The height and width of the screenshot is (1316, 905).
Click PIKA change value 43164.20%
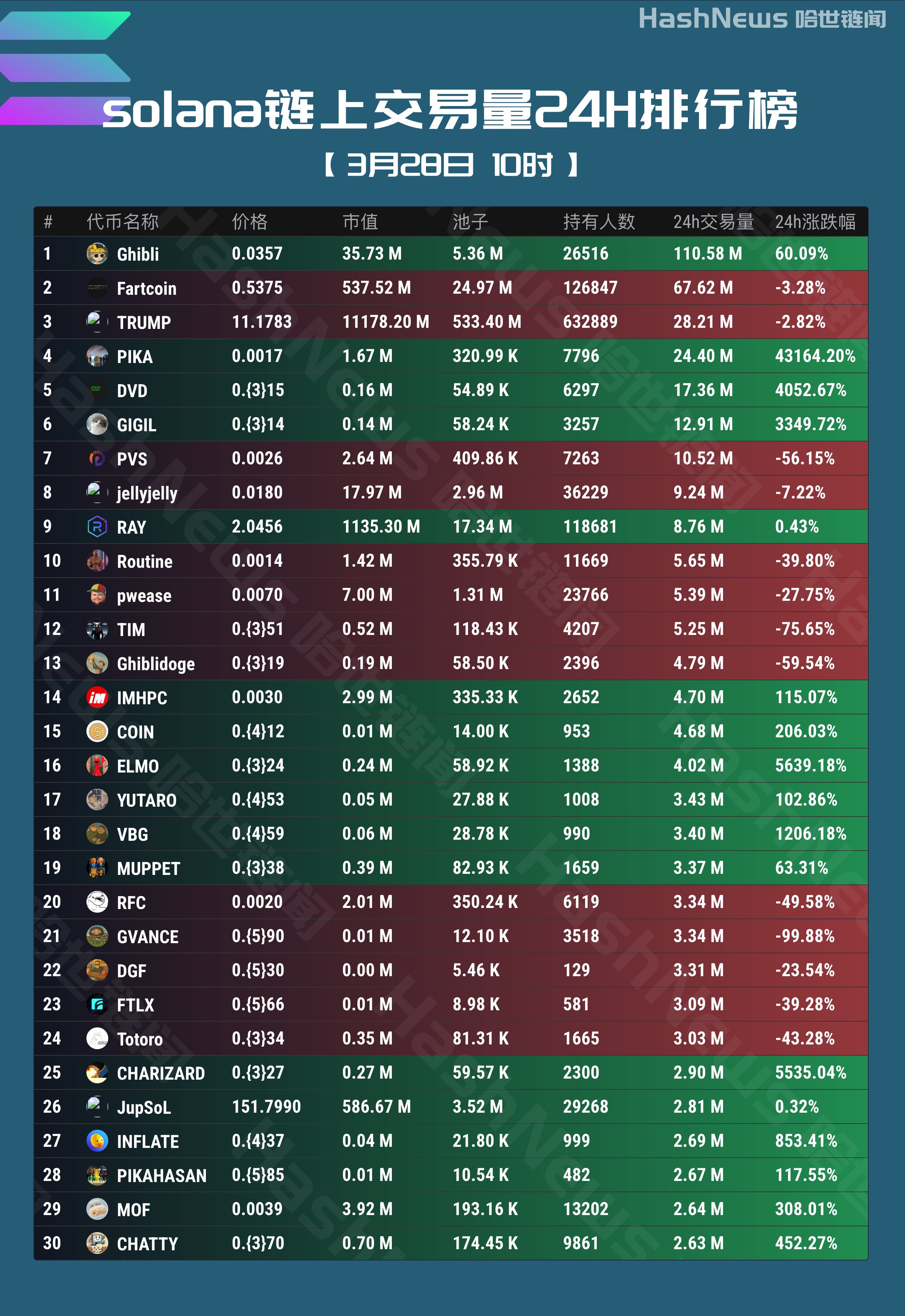(815, 356)
